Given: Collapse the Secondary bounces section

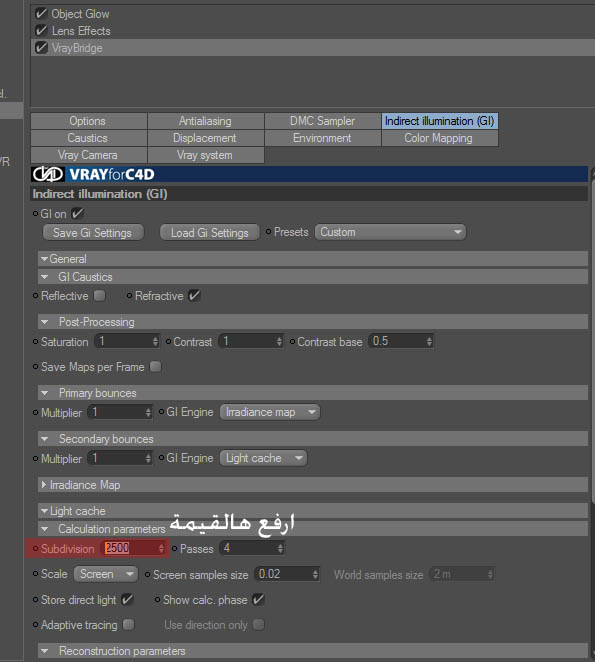Looking at the screenshot, I should [44, 439].
